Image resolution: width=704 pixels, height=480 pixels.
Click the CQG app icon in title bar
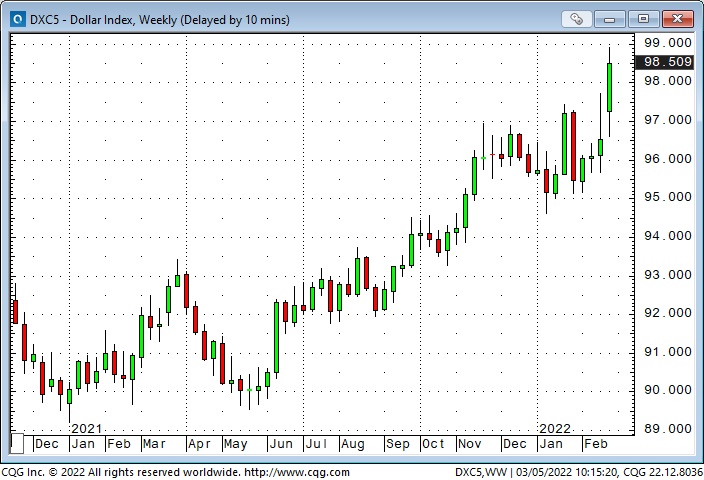18,19
